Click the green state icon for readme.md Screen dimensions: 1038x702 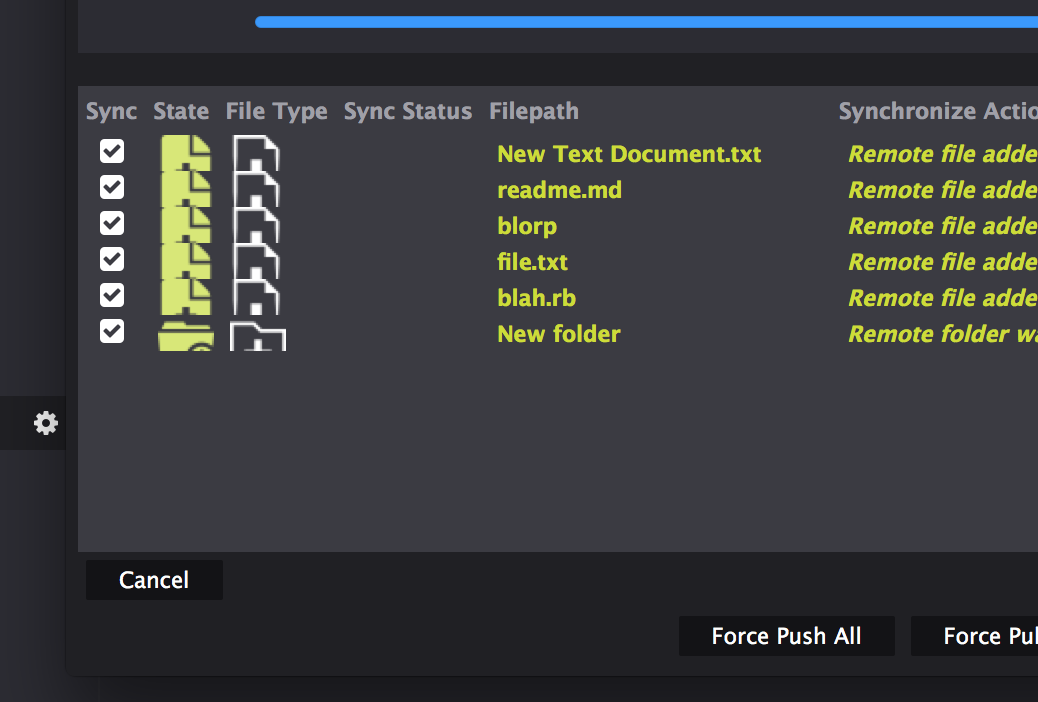(186, 189)
